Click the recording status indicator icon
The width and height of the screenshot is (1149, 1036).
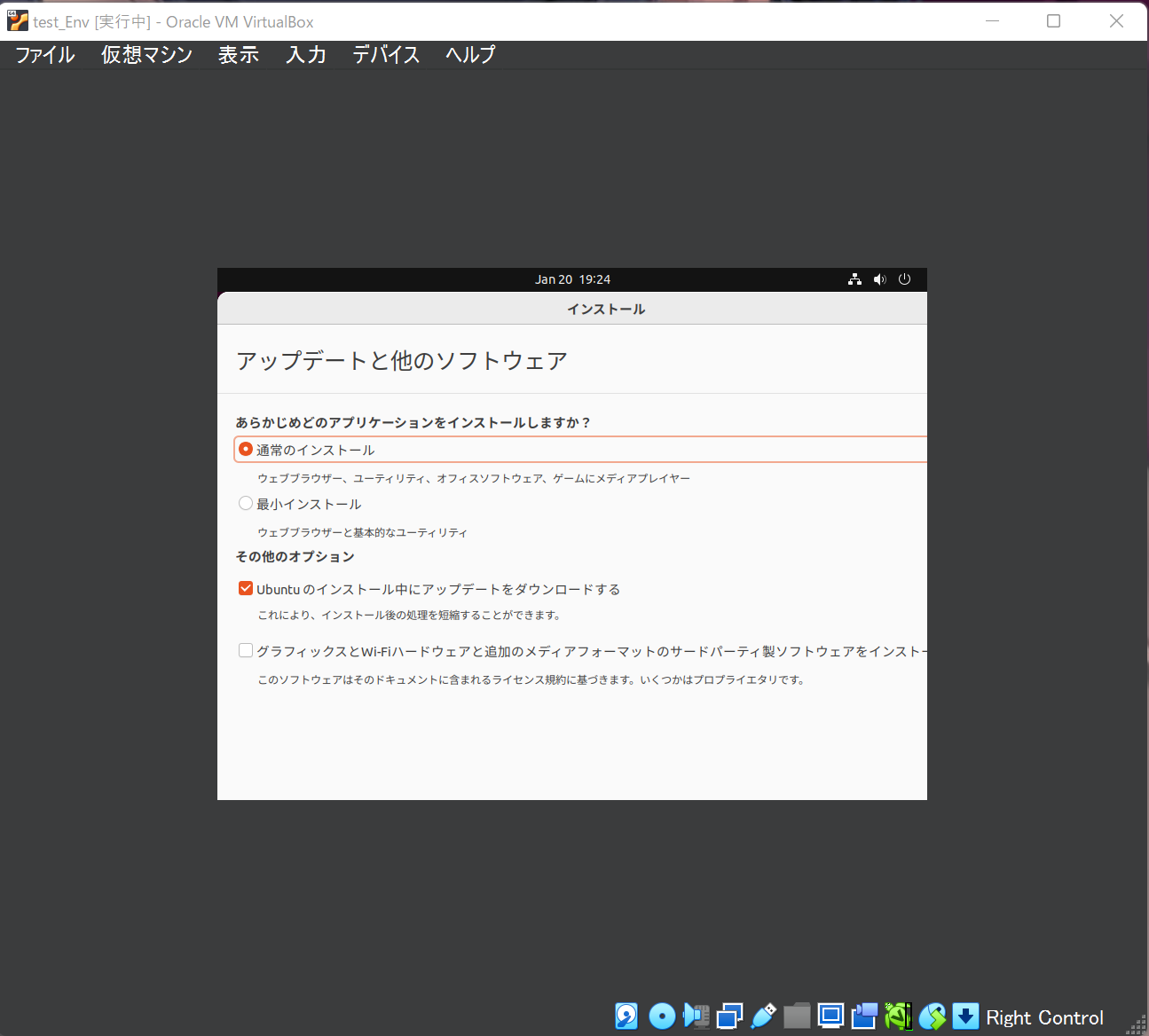[864, 1016]
